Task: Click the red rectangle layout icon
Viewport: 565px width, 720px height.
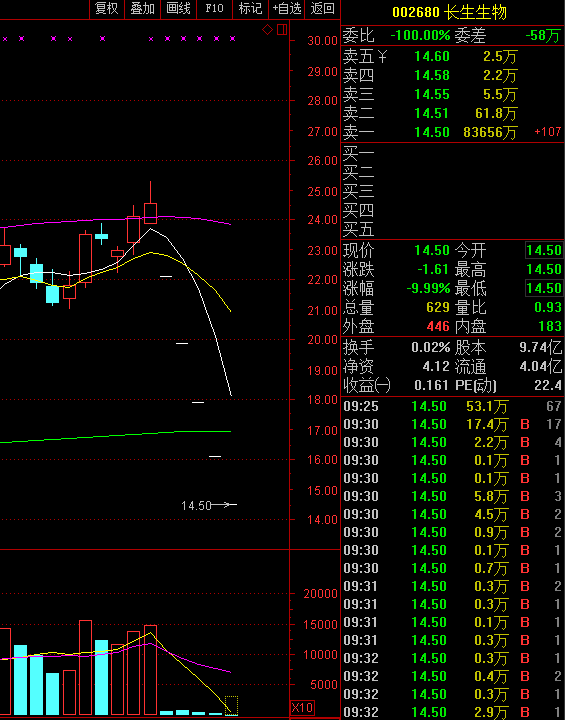Action: click(x=282, y=30)
